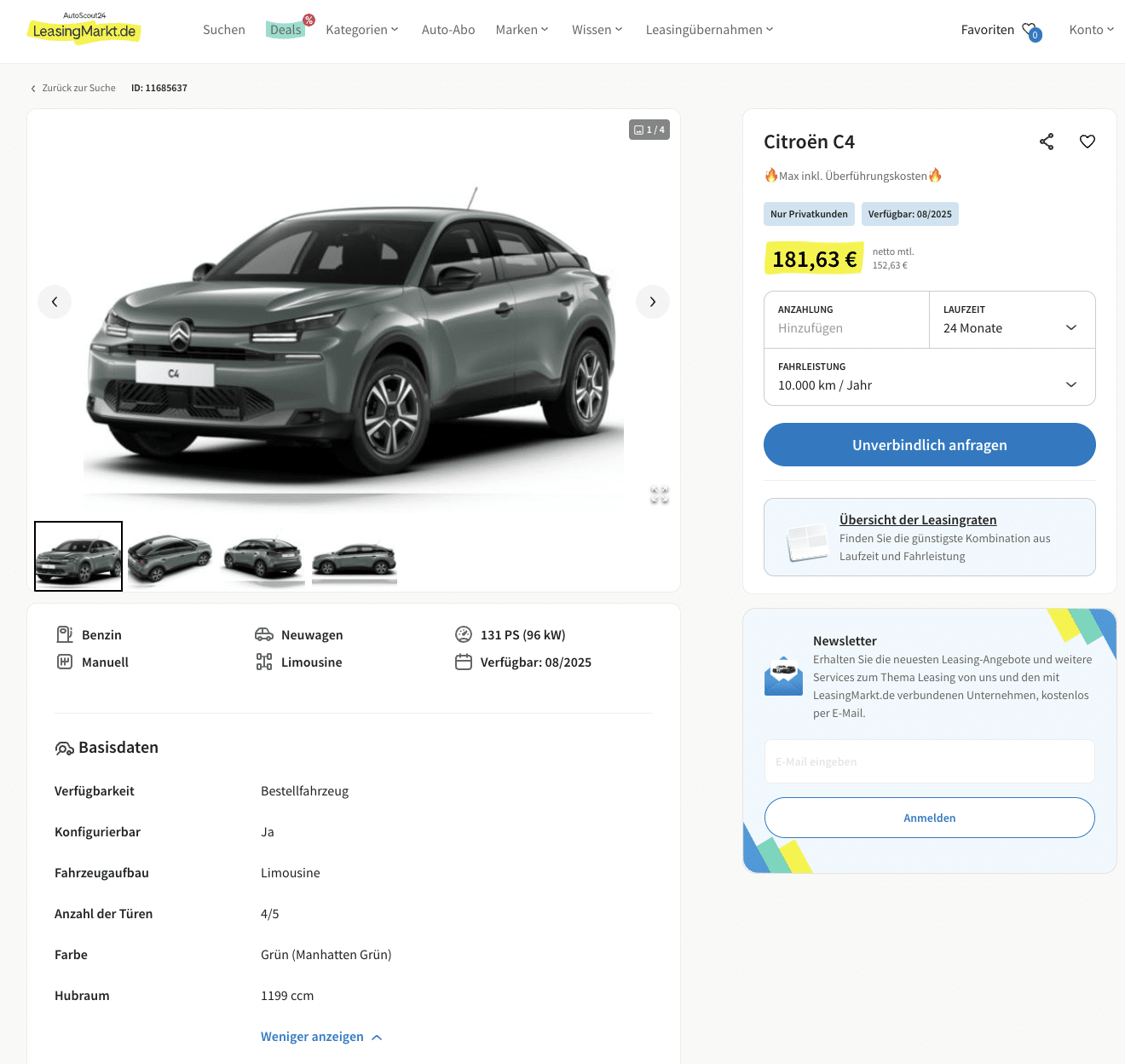Click the 1199 ccm value
This screenshot has height=1064, width=1125.
pos(287,996)
